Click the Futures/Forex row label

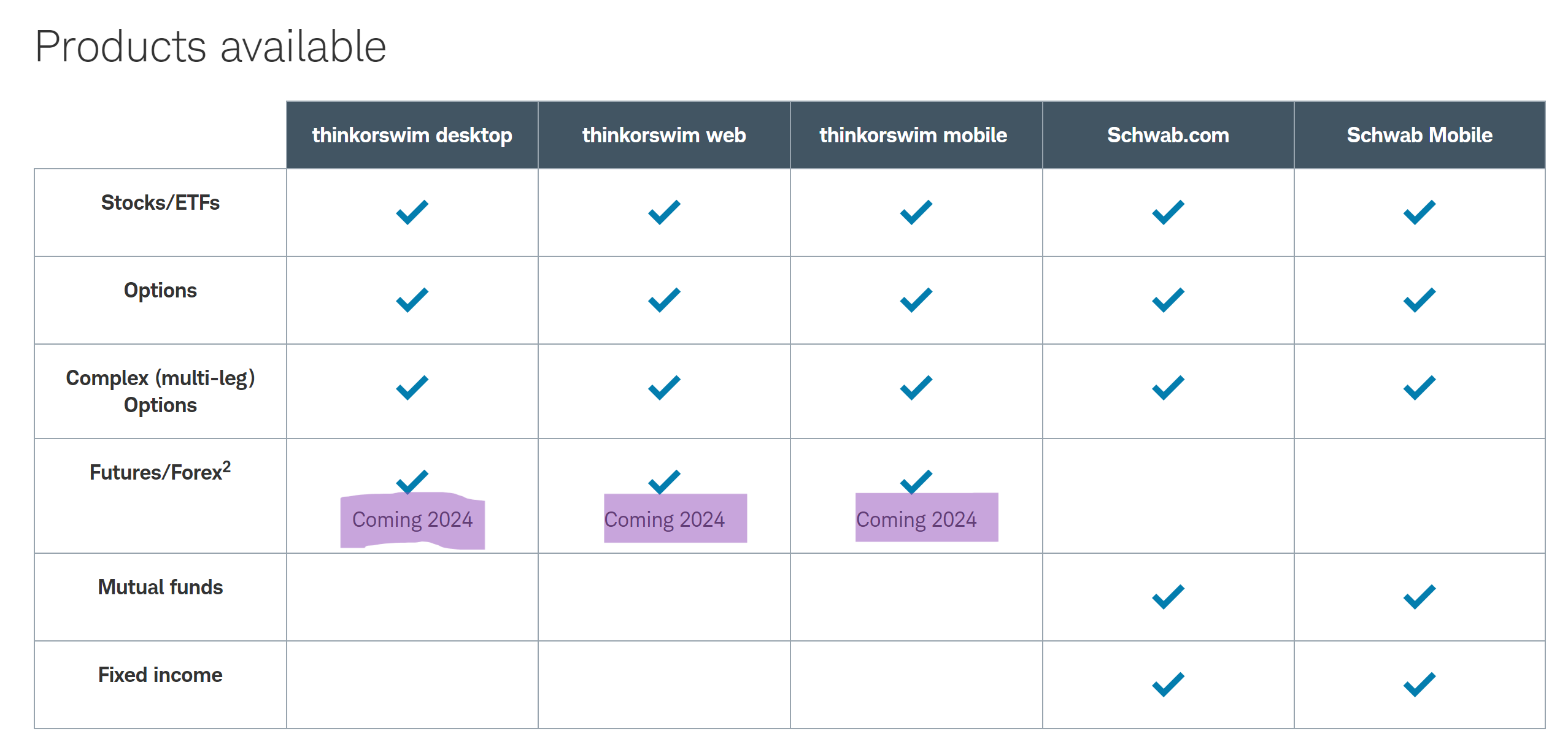click(160, 471)
